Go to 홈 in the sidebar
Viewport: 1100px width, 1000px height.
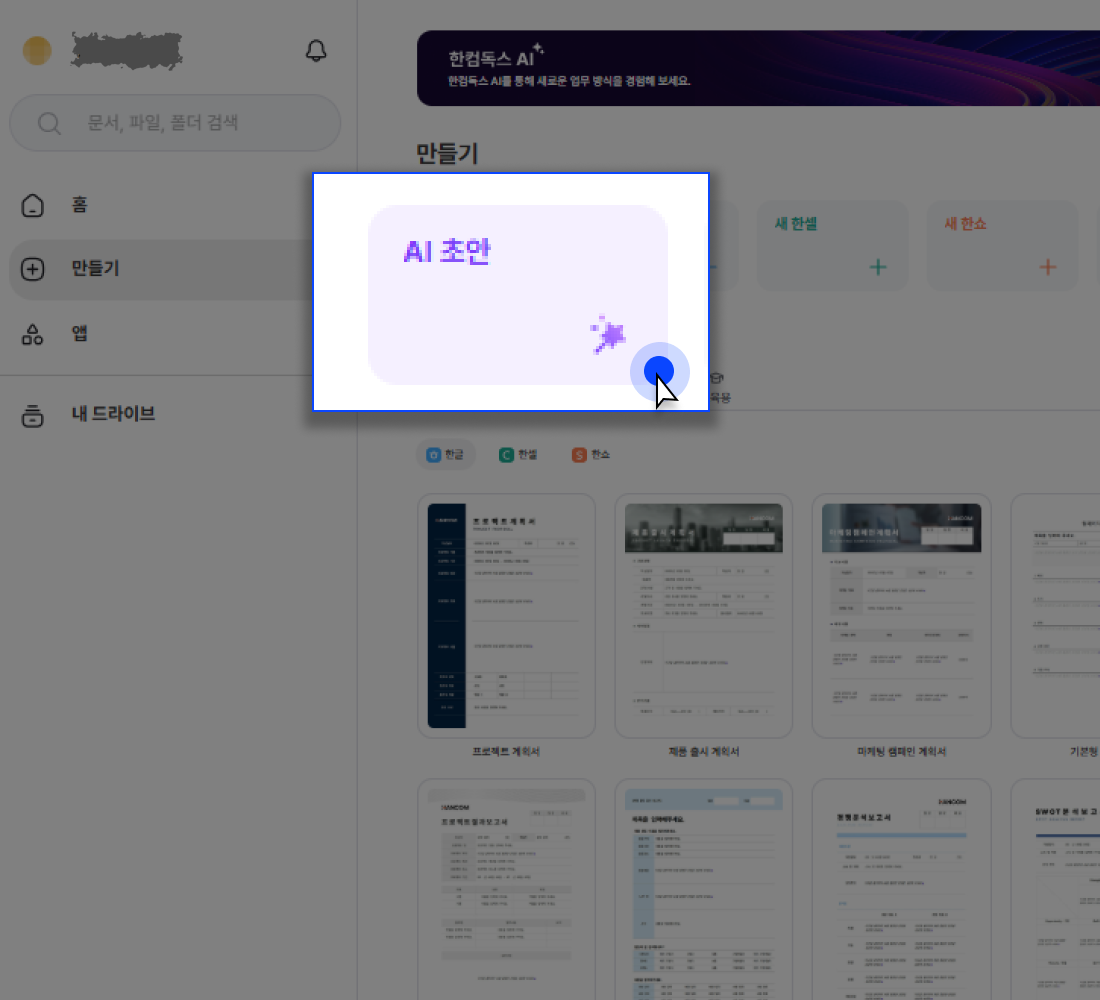[x=160, y=205]
